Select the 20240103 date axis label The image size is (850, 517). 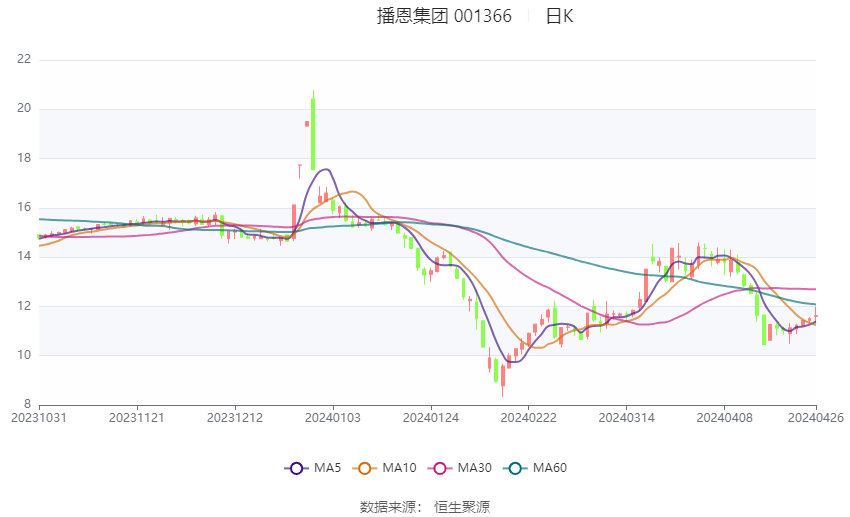333,418
